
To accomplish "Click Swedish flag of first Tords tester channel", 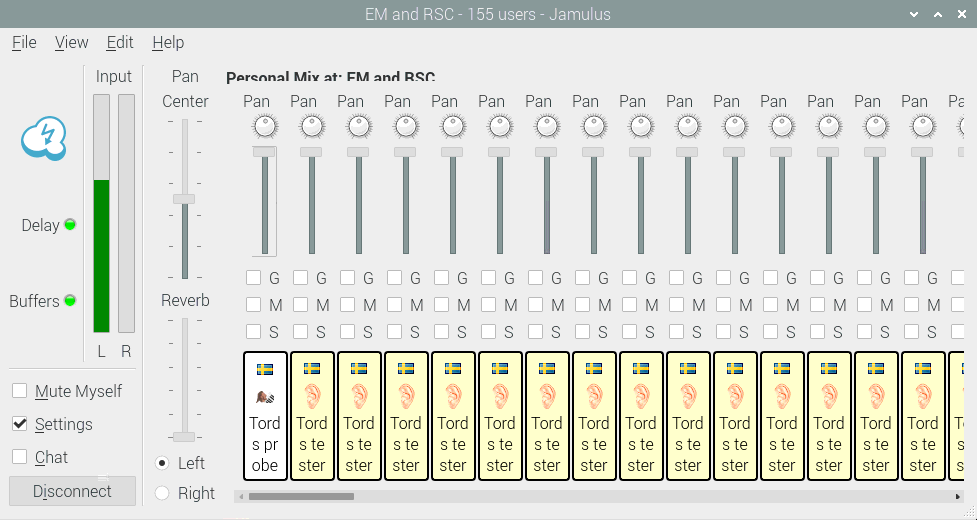I will coord(312,369).
